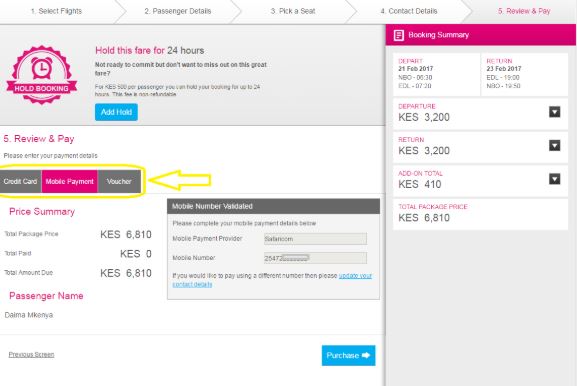Expand the Return KES 3,200 fare details
The image size is (577, 386).
click(555, 145)
